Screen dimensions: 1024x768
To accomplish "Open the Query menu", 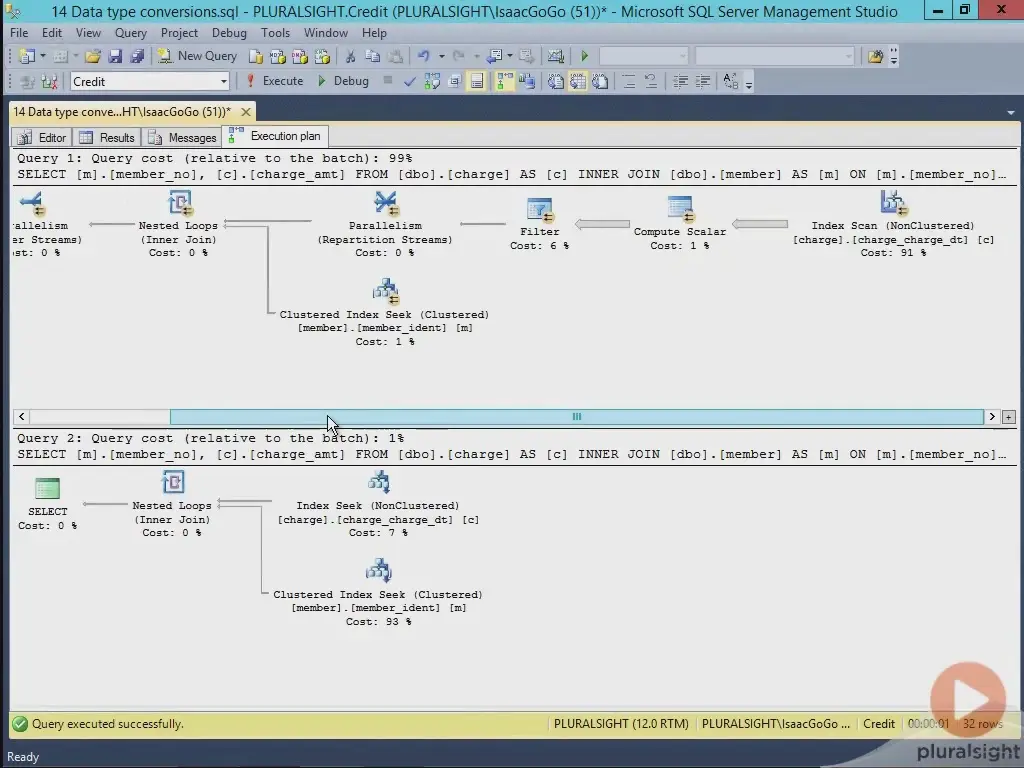I will pos(131,33).
